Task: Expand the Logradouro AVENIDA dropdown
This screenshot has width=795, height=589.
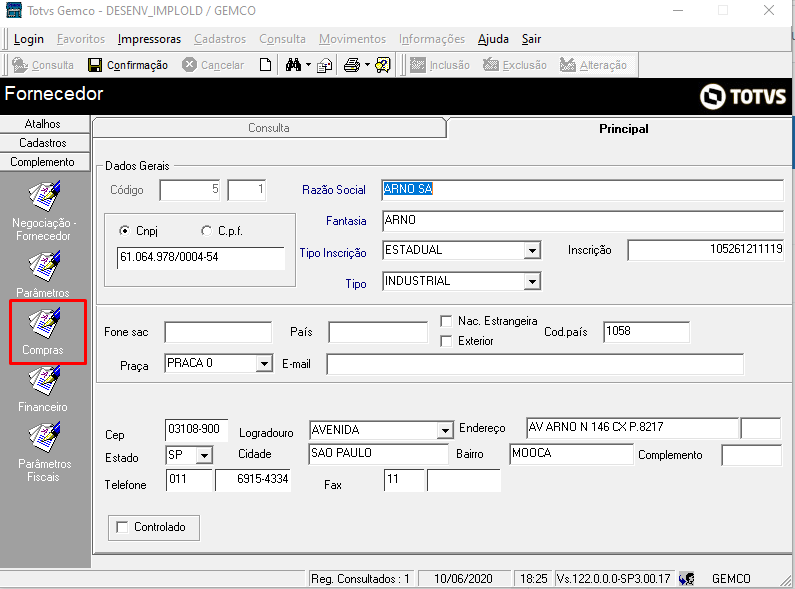Action: tap(445, 430)
